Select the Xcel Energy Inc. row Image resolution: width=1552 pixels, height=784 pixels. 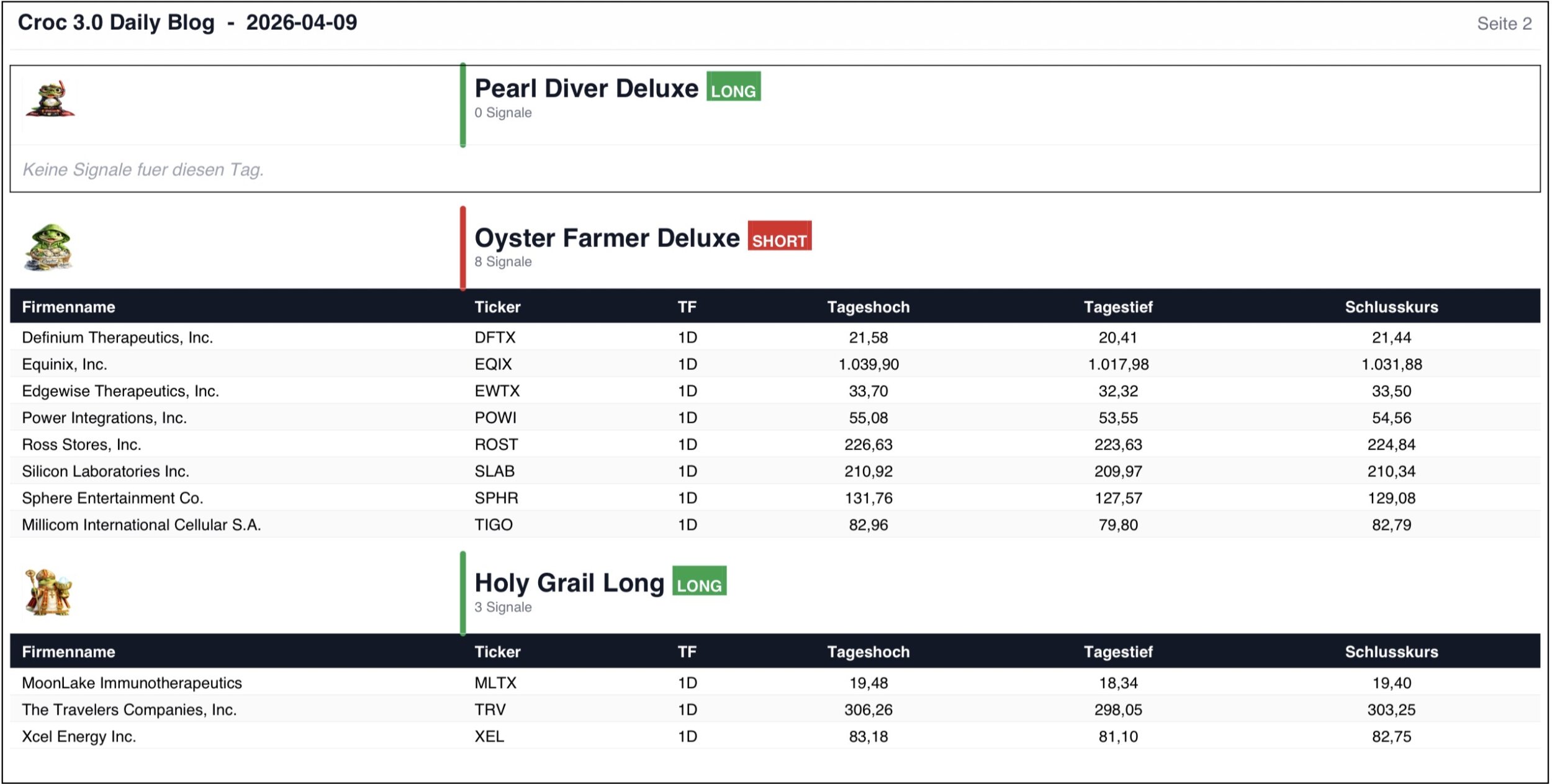point(79,736)
